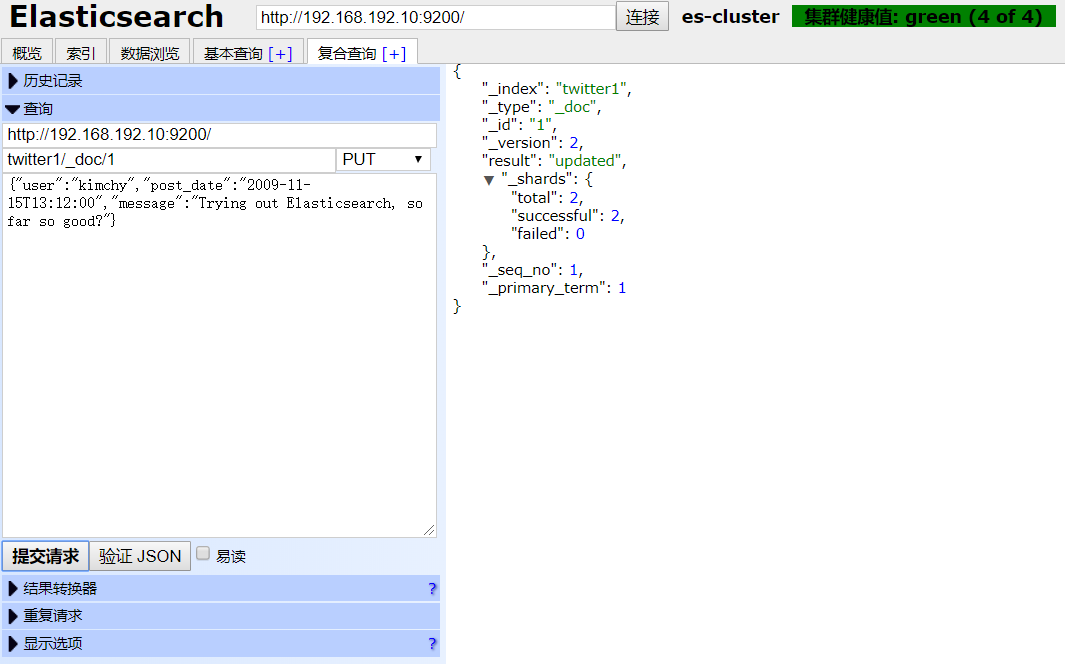The width and height of the screenshot is (1065, 666).
Task: Switch to the 数据浏览 tab
Action: [x=150, y=53]
